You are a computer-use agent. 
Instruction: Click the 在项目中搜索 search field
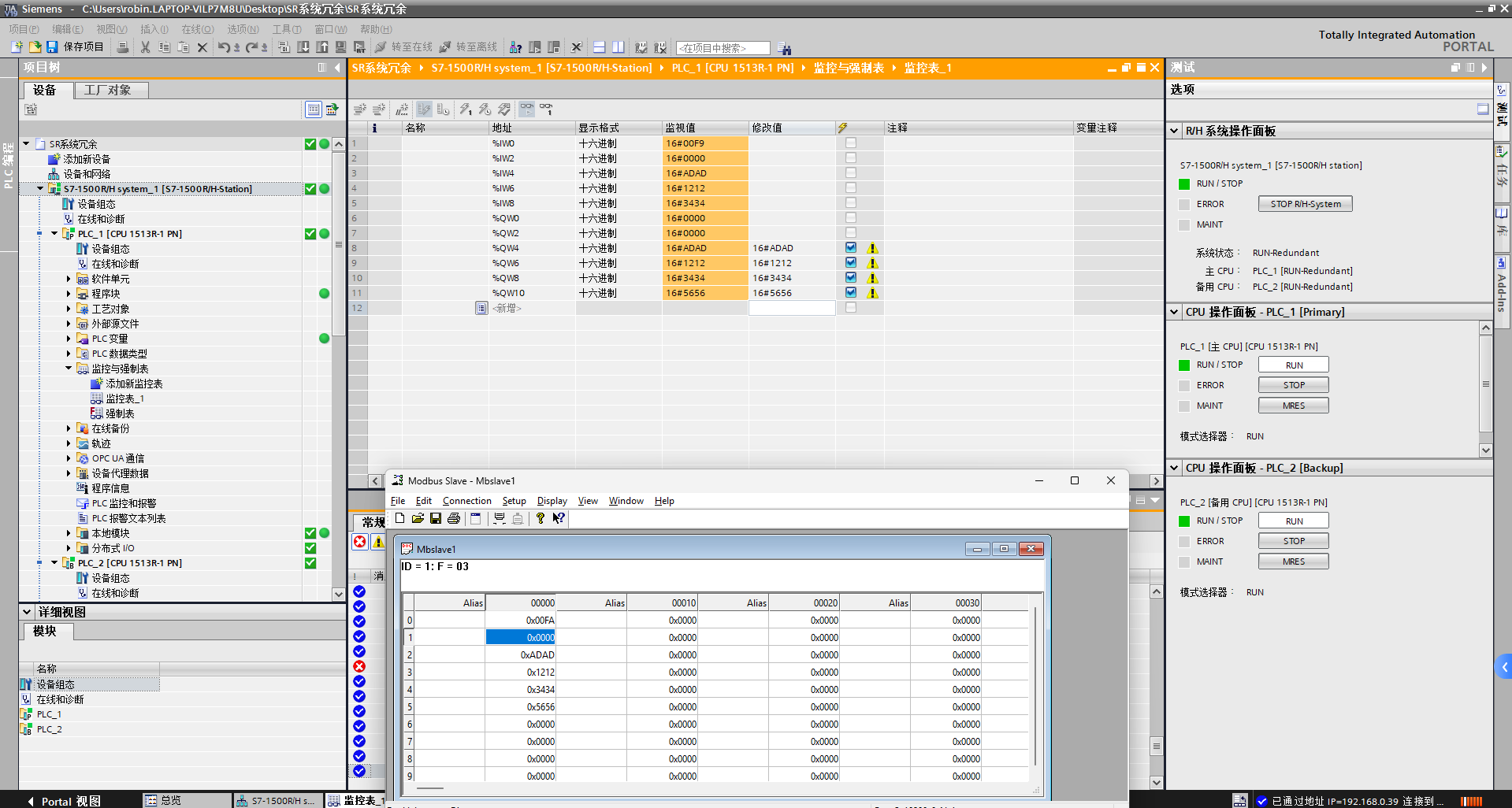click(723, 48)
